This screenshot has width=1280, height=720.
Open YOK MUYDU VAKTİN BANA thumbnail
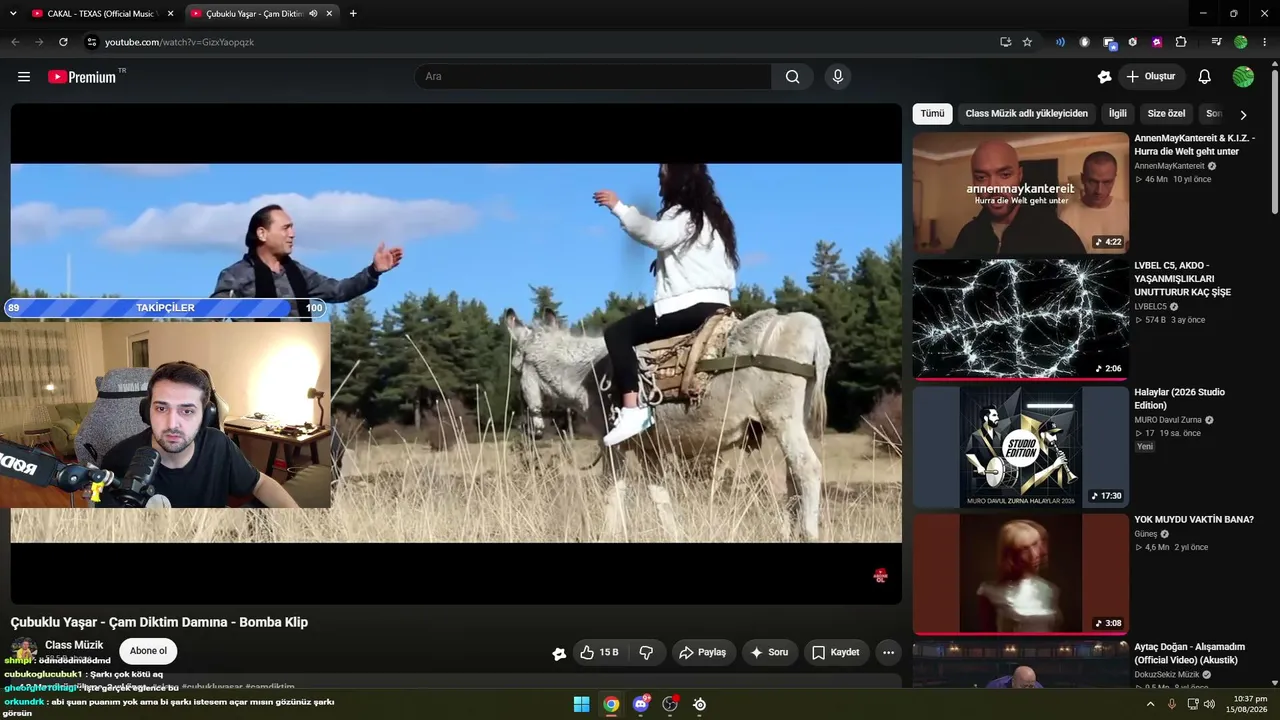(x=1020, y=574)
